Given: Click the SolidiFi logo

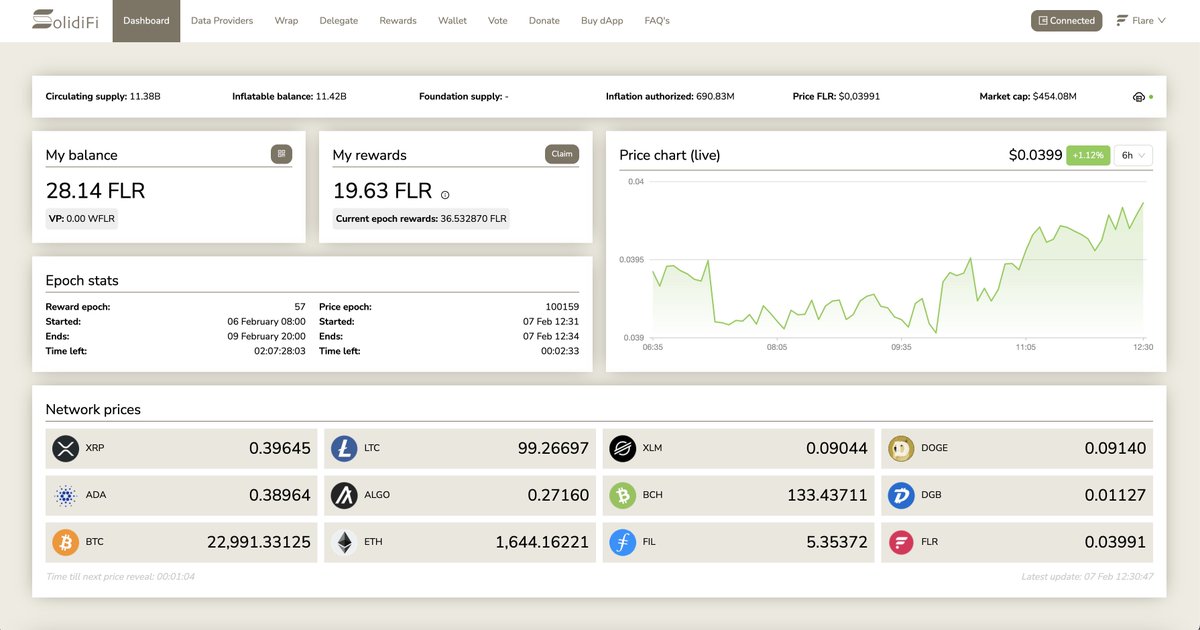Looking at the screenshot, I should (x=66, y=20).
